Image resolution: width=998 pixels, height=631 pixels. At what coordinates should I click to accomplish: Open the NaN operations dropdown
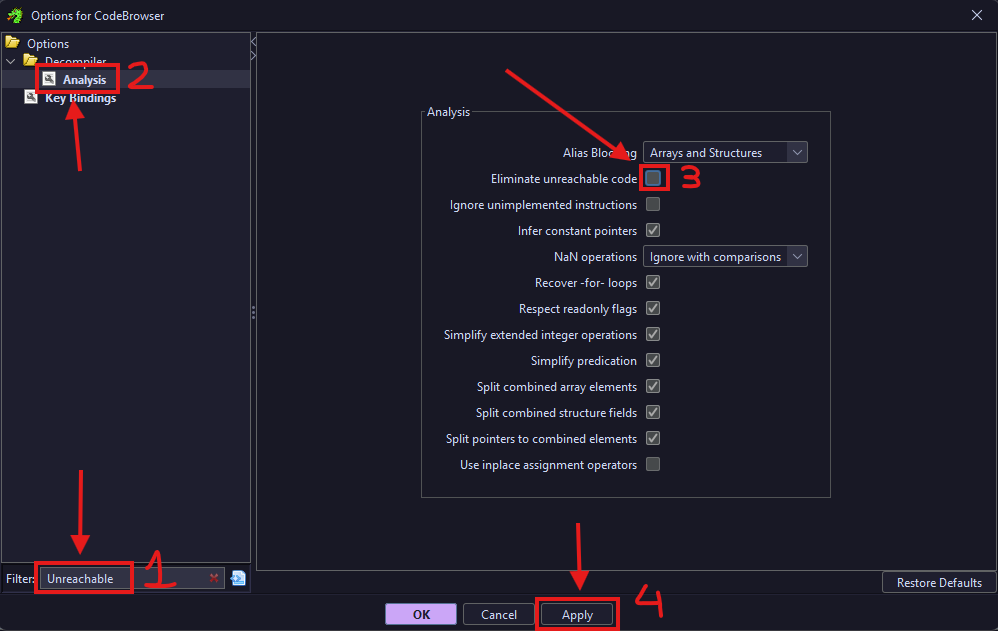pos(724,257)
